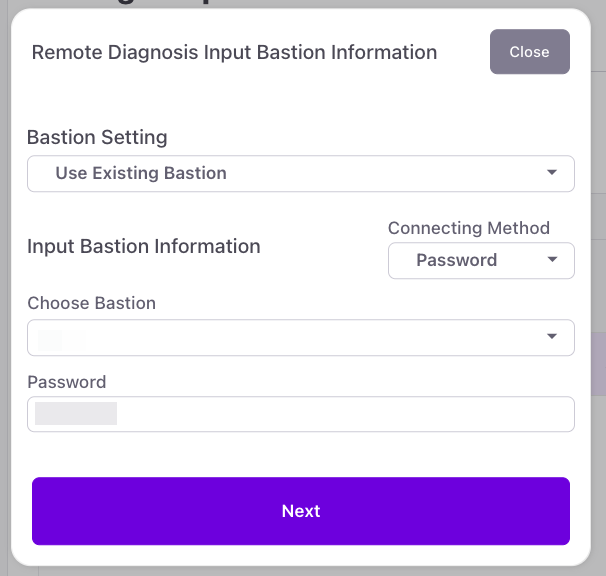
Task: Expand the Choose Bastion dropdown
Action: pos(300,337)
